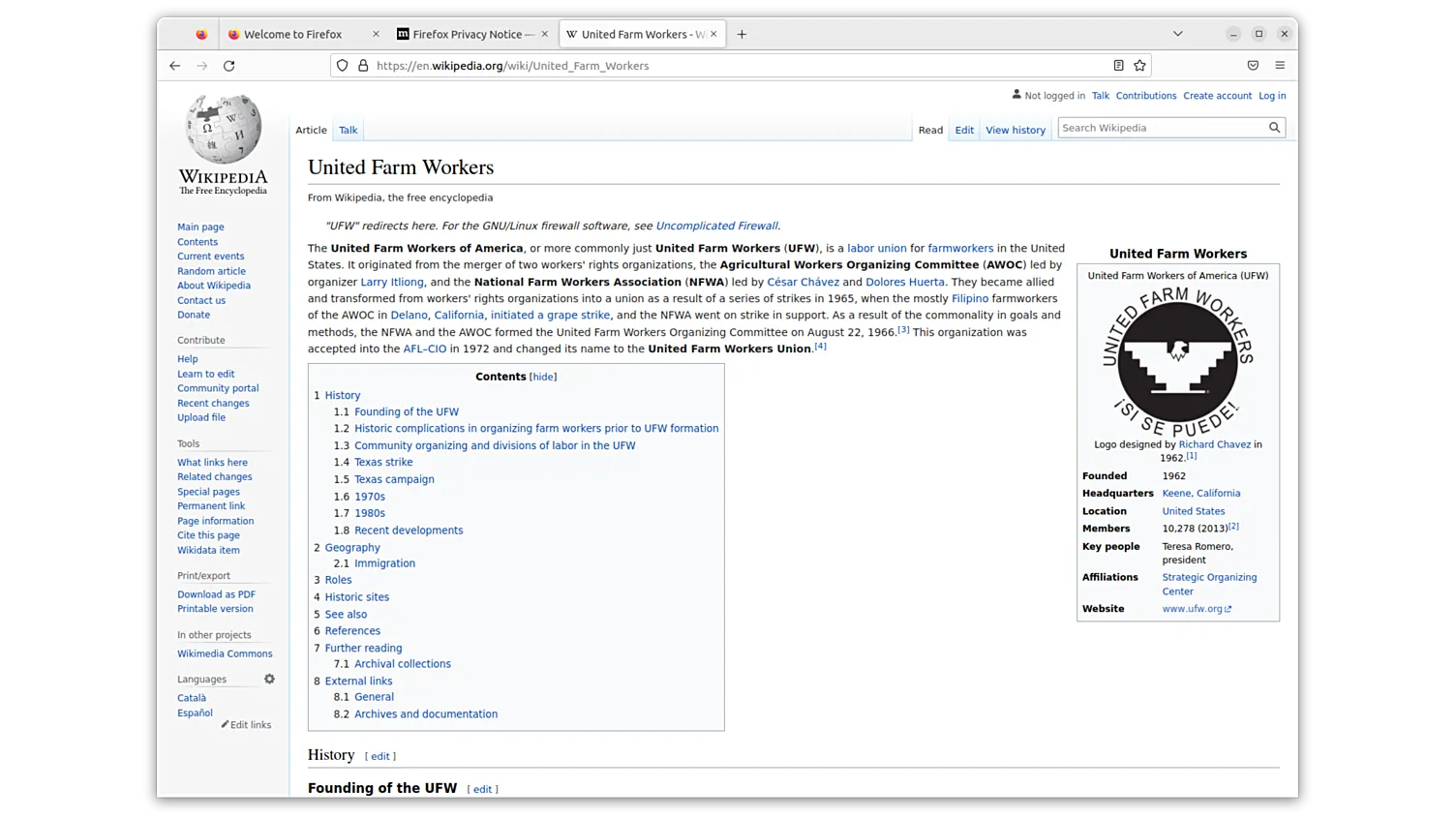Screen dimensions: 1456x819
Task: Open the Main page sidebar link
Action: [200, 227]
